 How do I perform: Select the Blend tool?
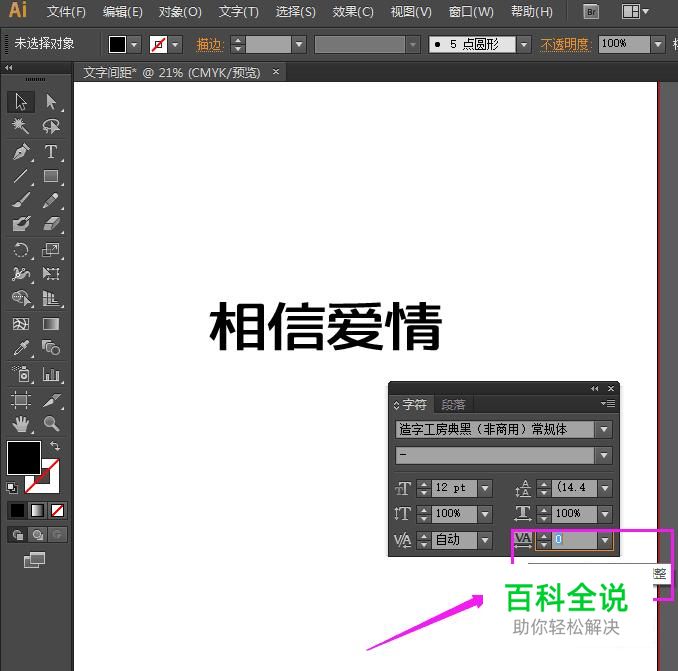pos(51,348)
